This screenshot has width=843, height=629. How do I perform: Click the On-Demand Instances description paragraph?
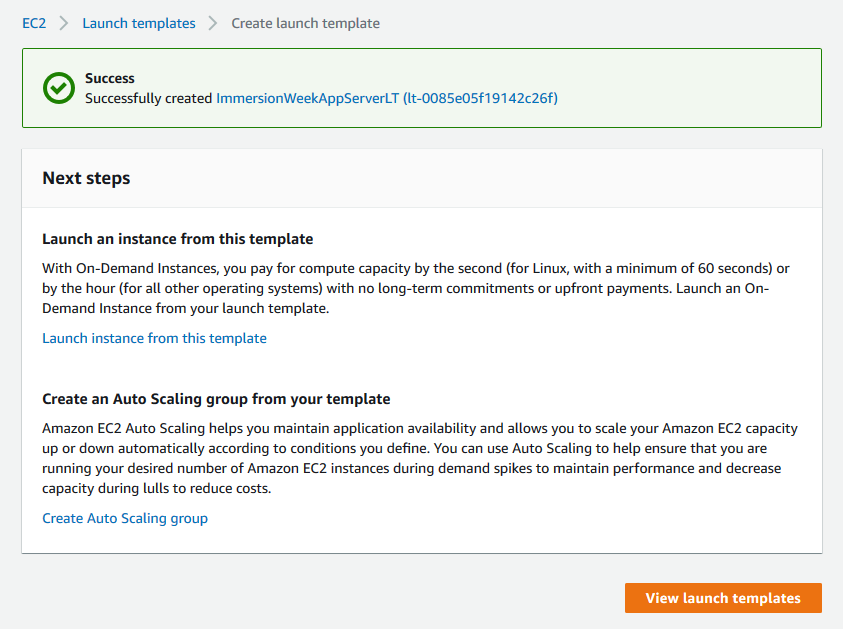[416, 288]
